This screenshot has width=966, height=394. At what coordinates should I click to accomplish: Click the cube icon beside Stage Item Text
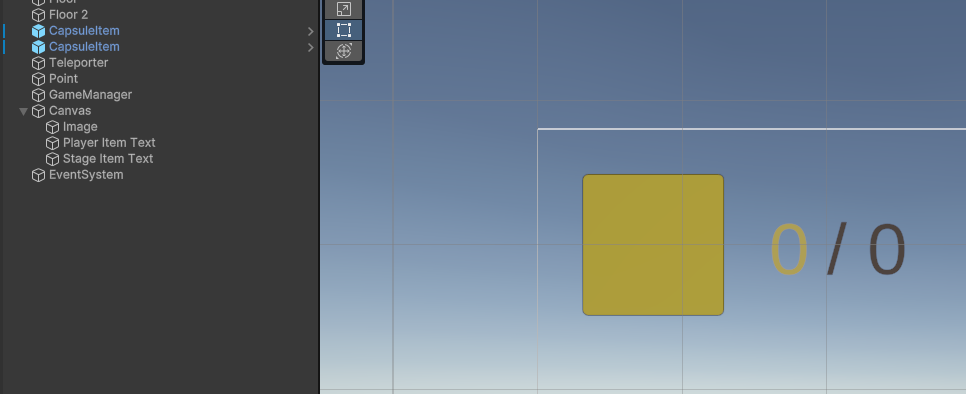tap(52, 159)
